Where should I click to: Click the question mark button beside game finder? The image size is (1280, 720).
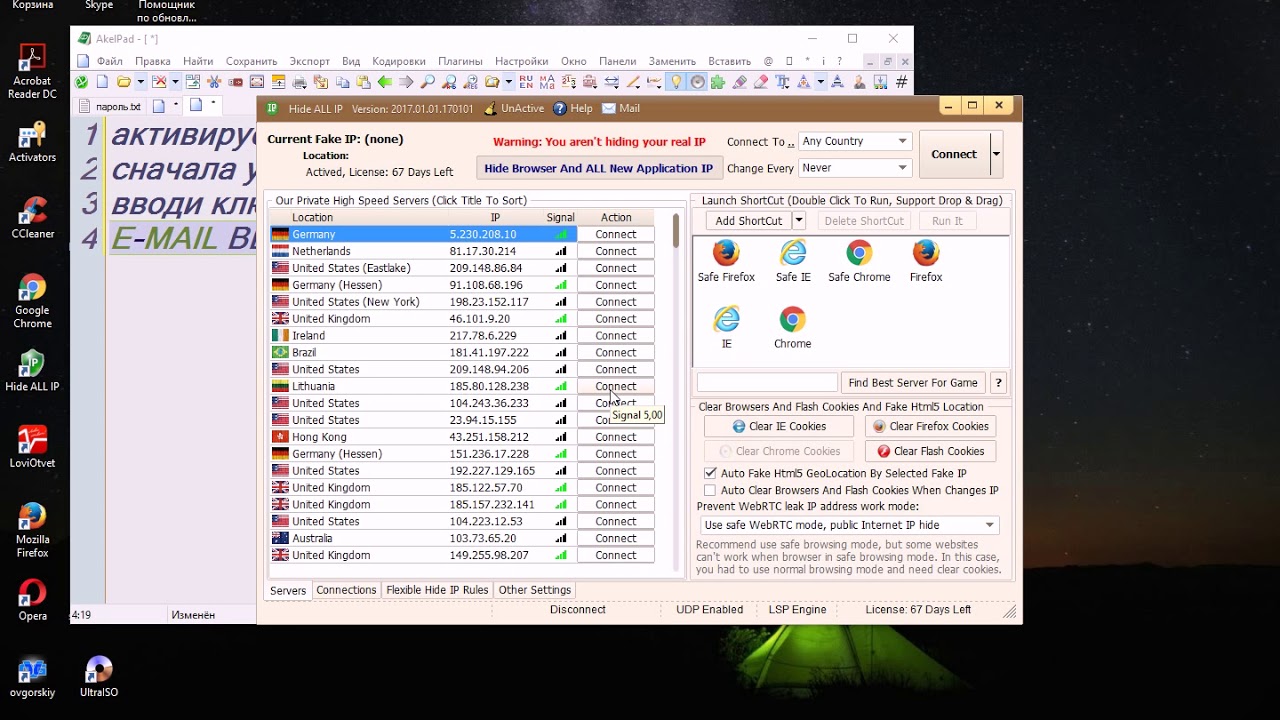(997, 383)
